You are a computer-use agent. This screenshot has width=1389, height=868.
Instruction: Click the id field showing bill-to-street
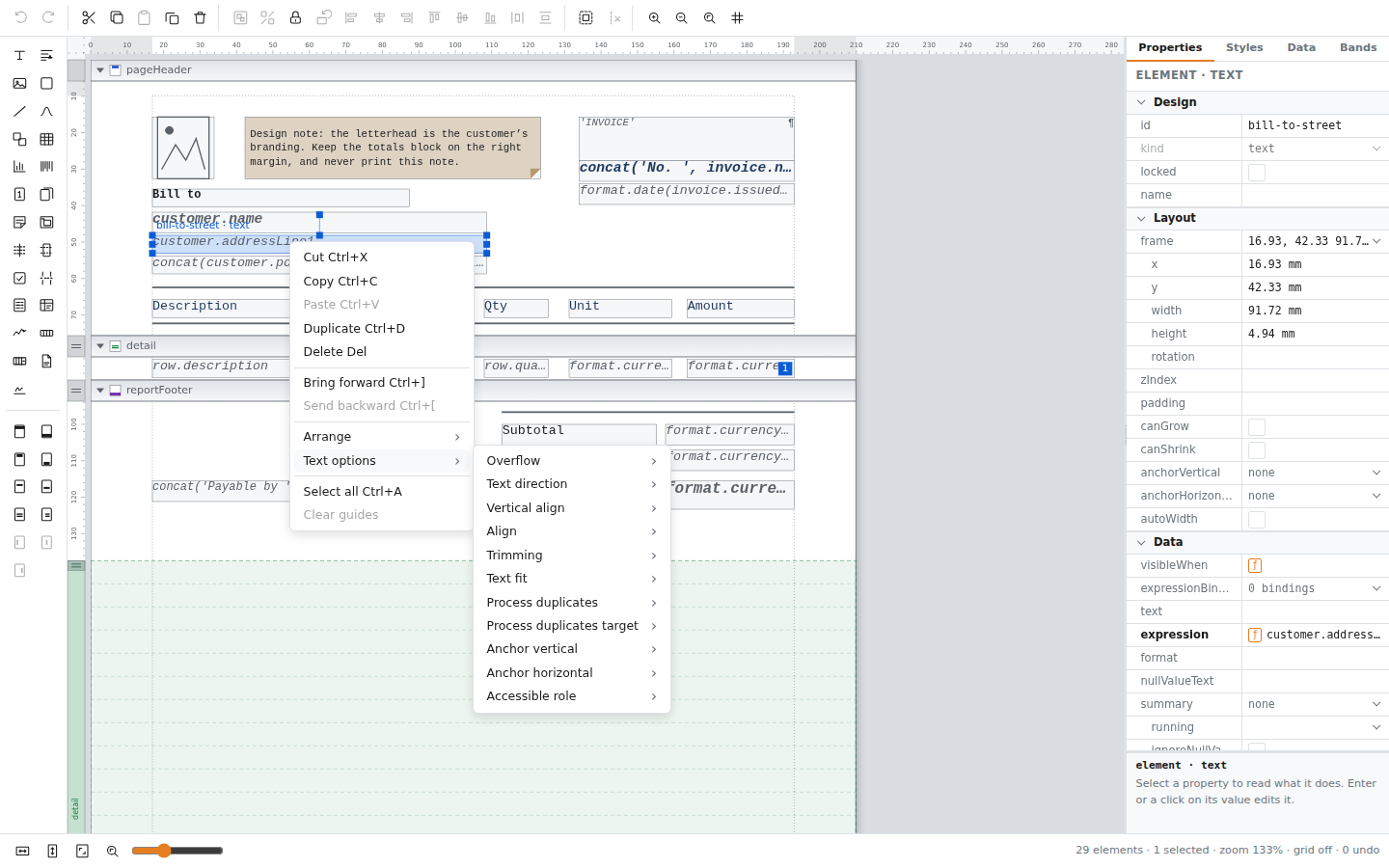click(x=1315, y=125)
